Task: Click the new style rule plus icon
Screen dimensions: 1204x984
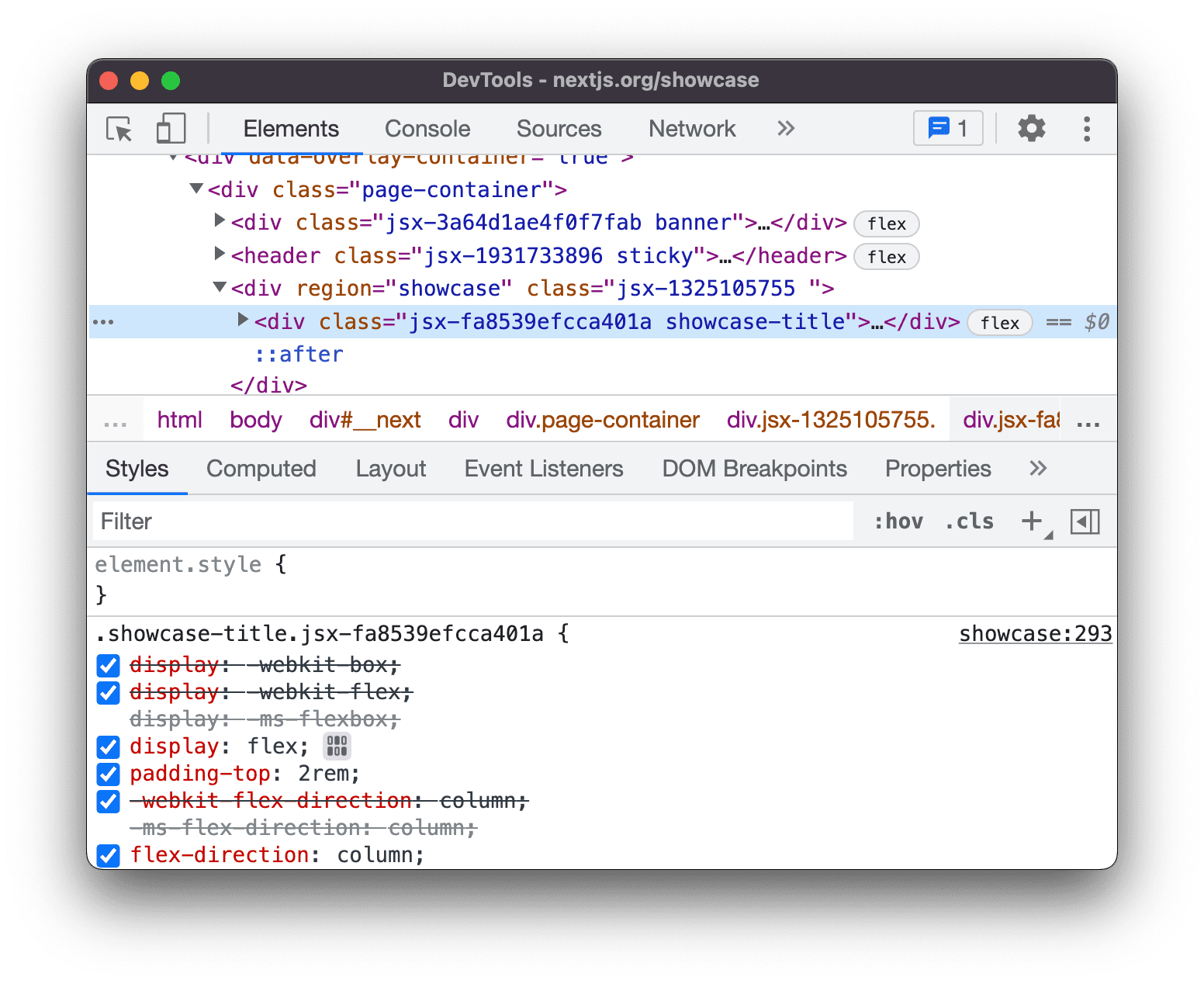Action: [x=1031, y=521]
